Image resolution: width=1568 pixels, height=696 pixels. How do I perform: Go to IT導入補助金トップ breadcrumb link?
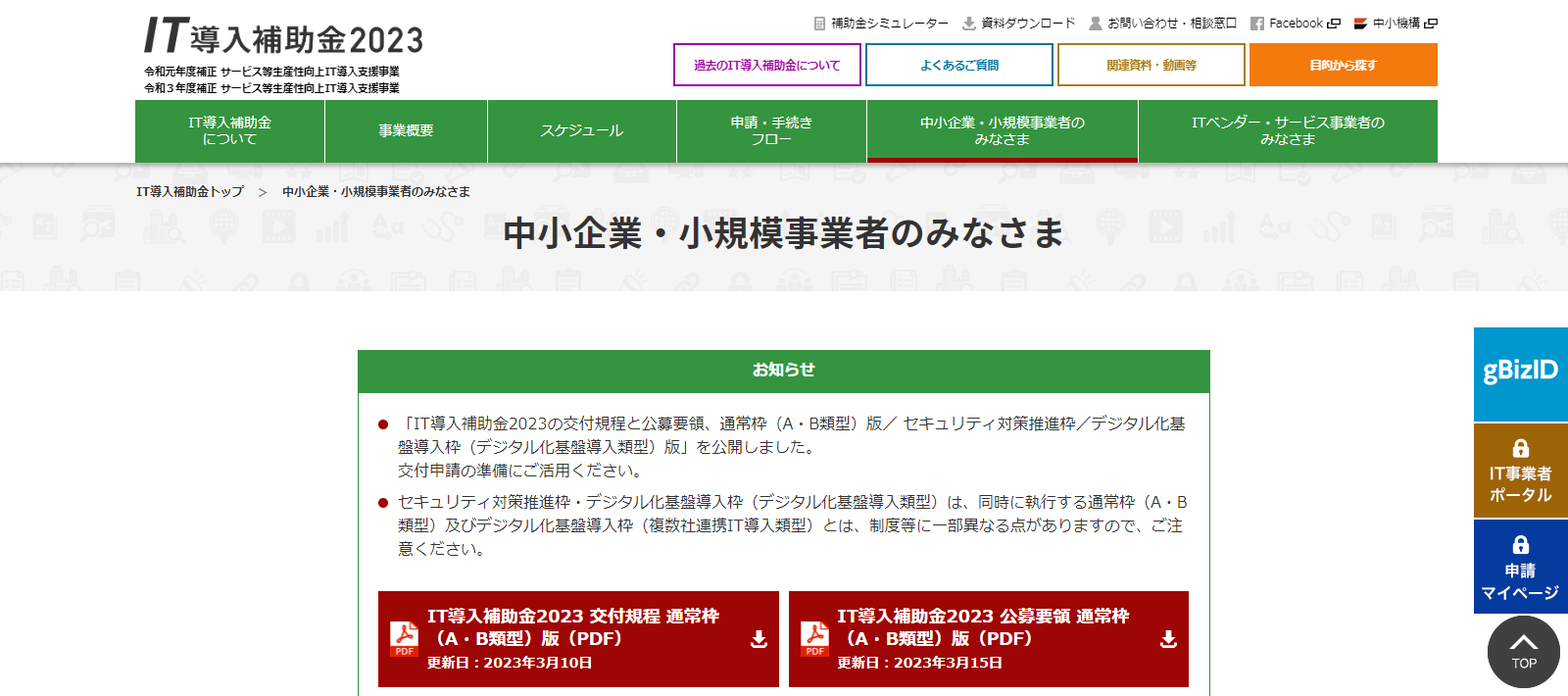coord(190,192)
